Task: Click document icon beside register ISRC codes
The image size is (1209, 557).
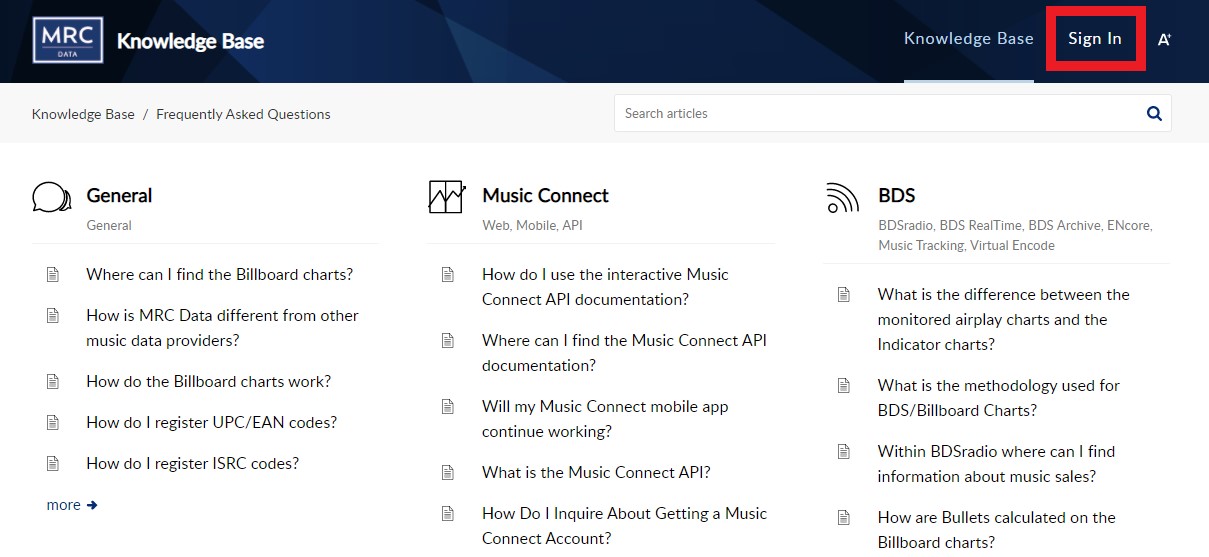Action: coord(53,464)
